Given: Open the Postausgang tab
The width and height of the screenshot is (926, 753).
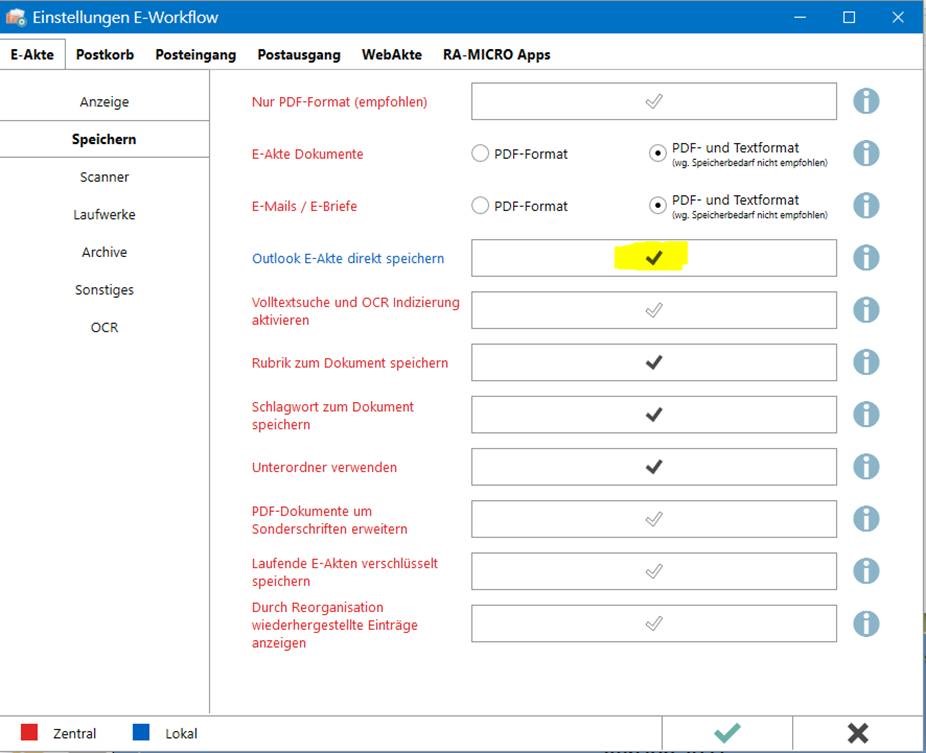Looking at the screenshot, I should point(299,54).
